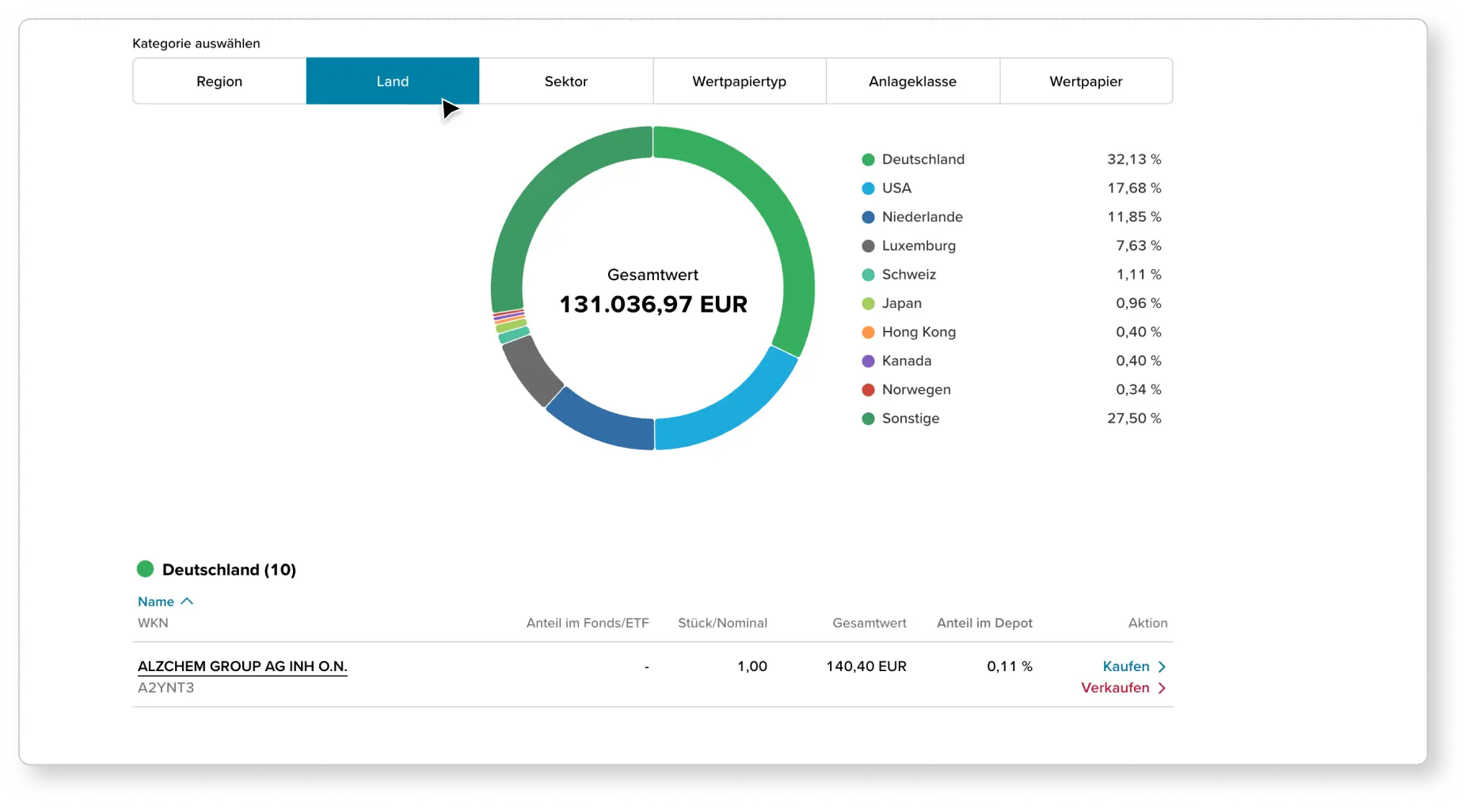Toggle the Japan legend entry
This screenshot has width=1465, height=812.
point(902,303)
